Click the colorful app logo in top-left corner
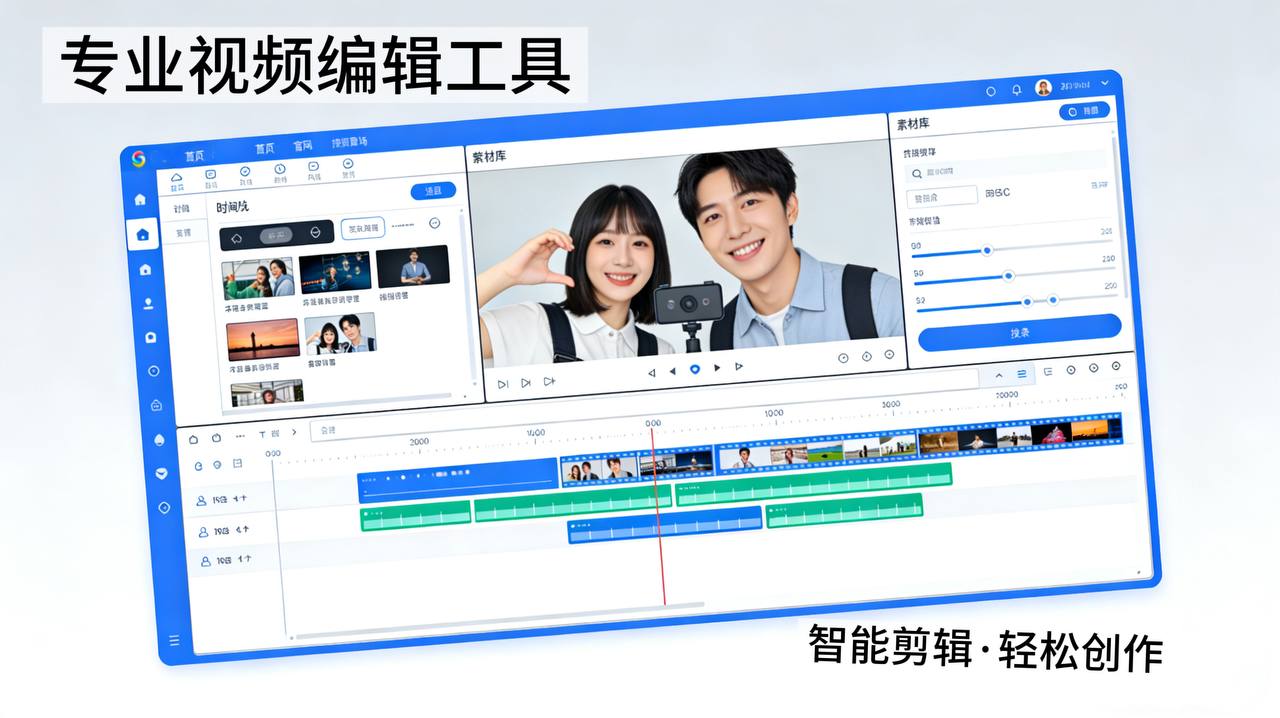1280x718 pixels. [138, 158]
